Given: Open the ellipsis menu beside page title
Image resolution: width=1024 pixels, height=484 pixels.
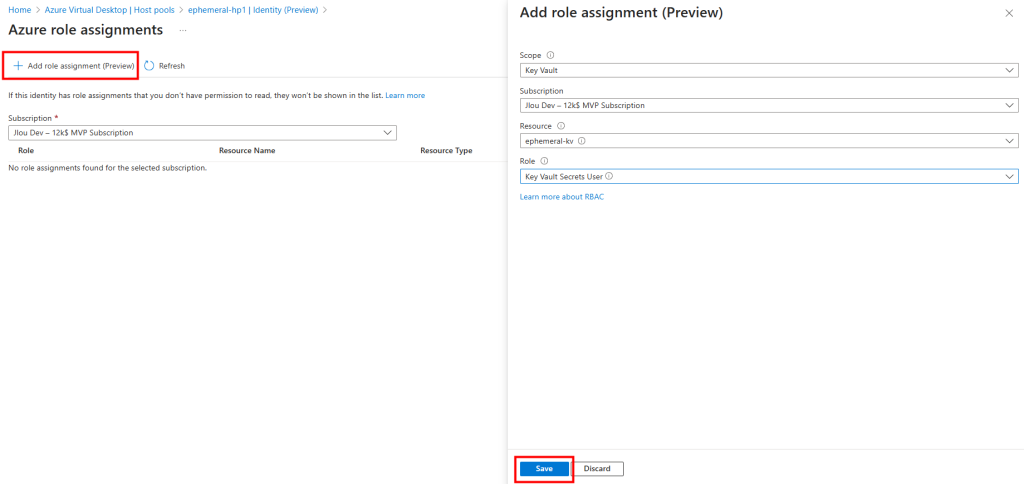Looking at the screenshot, I should 183,31.
